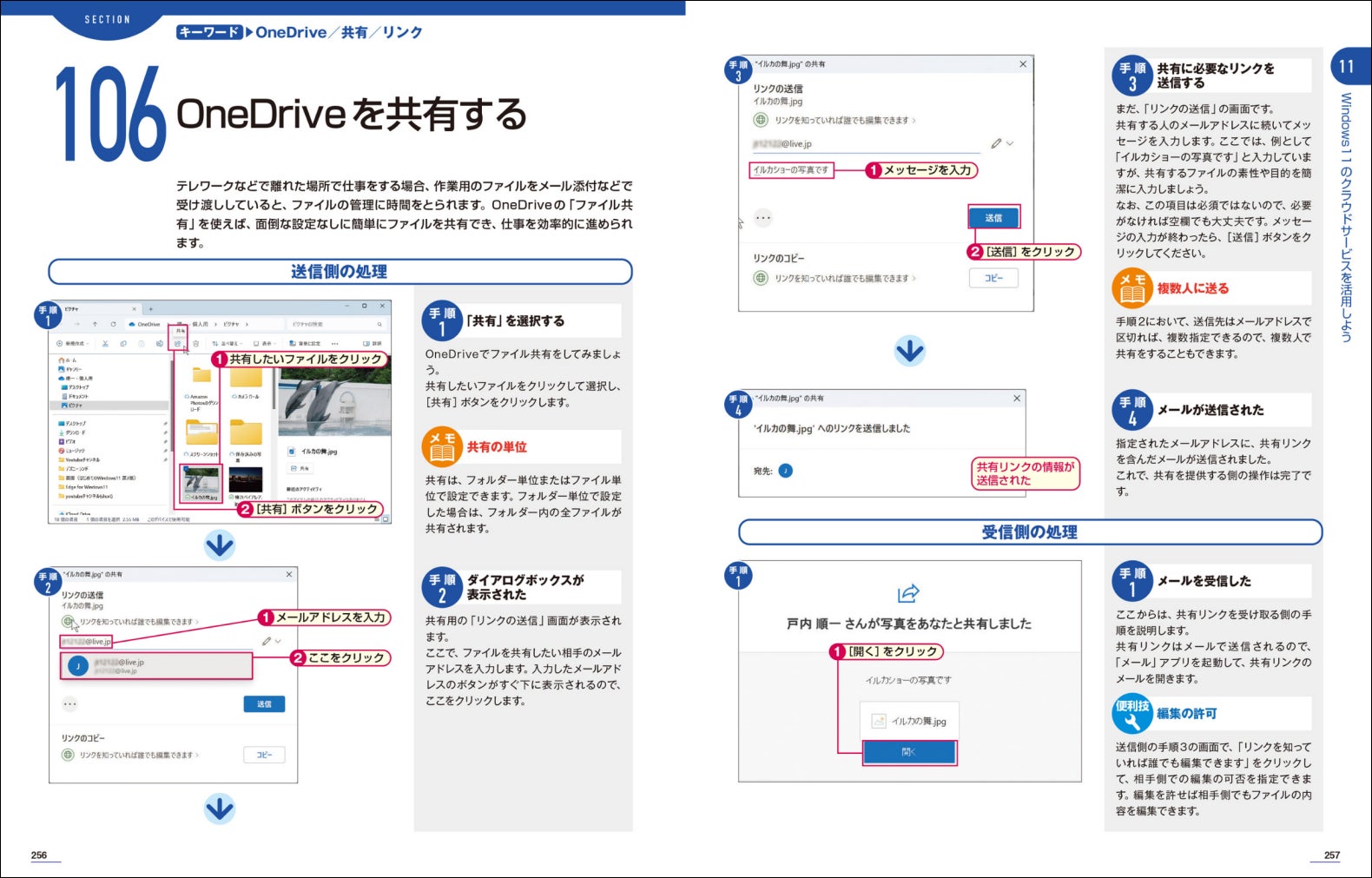This screenshot has width=1372, height=878.
Task: Click コピー in the step 2 share dialog
Action: tap(265, 755)
